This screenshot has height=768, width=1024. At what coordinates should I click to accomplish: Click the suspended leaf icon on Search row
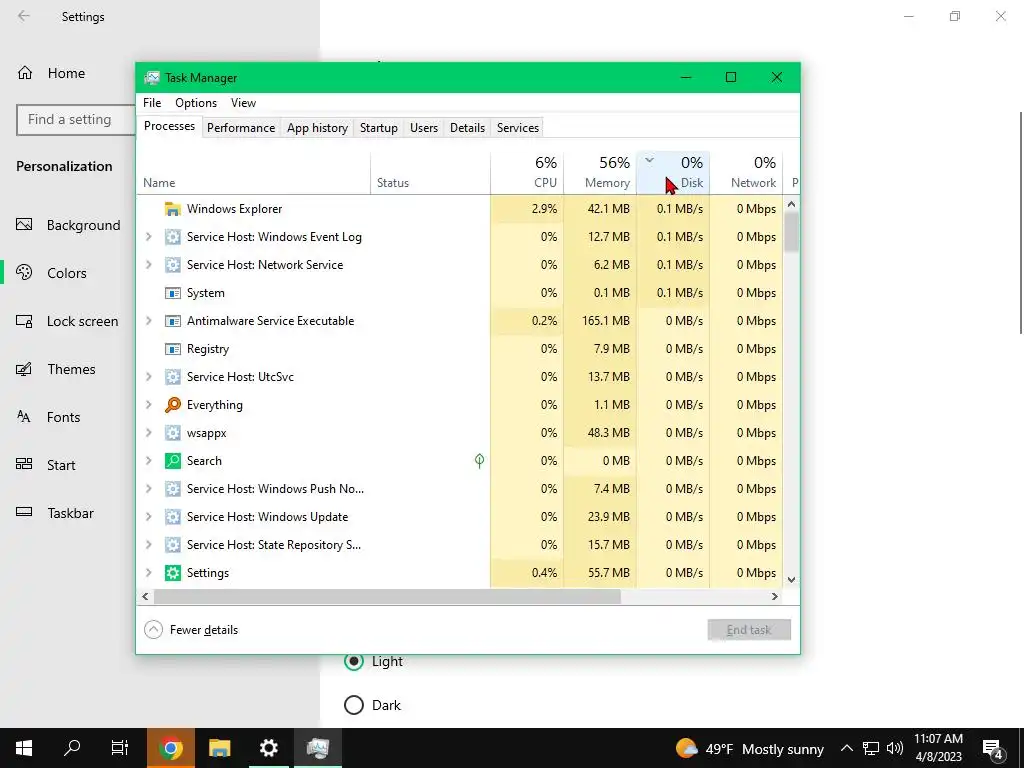(479, 461)
